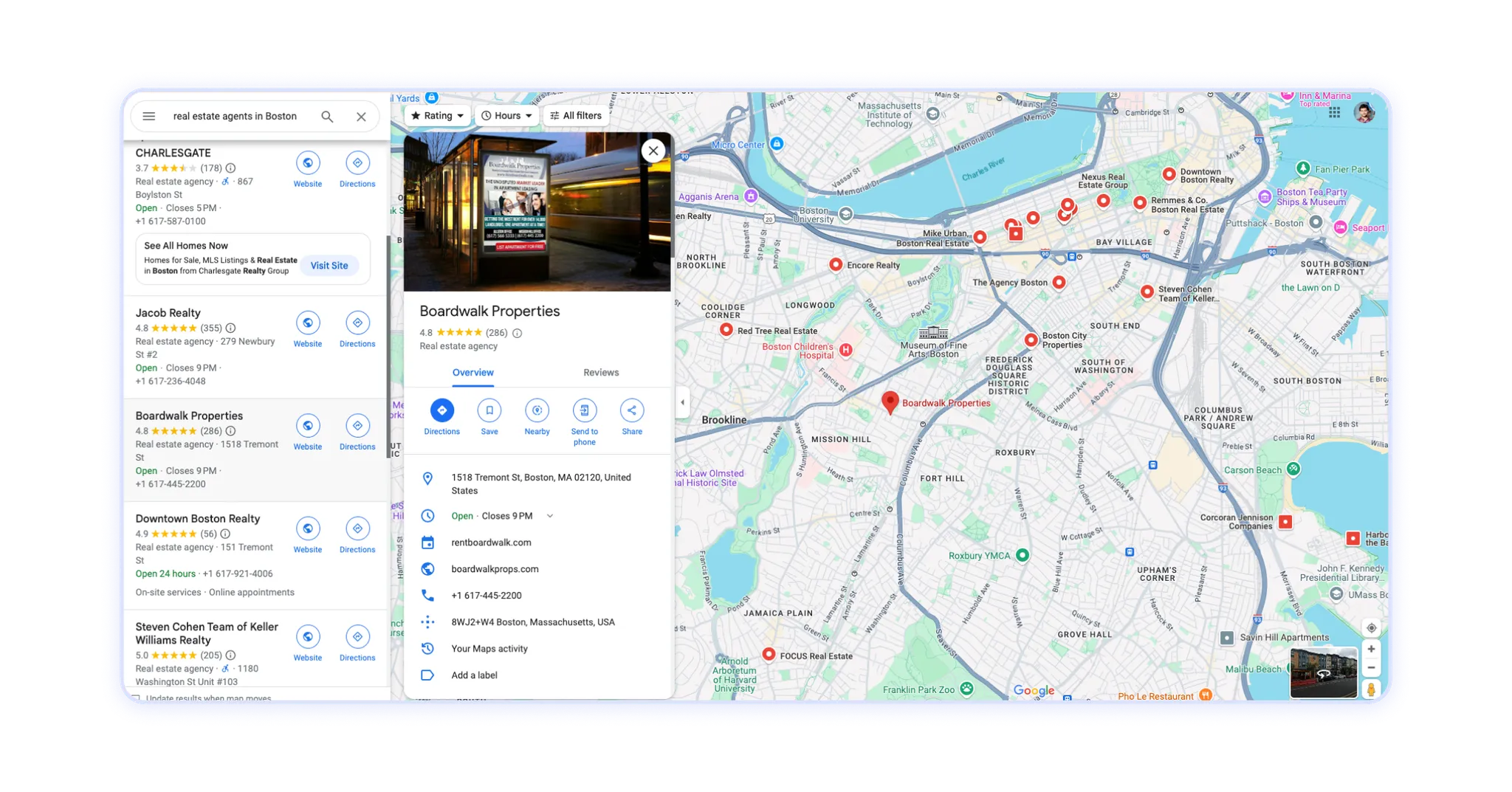
Task: Click the blue Directions button for Boardwalk Properties
Action: (x=441, y=411)
